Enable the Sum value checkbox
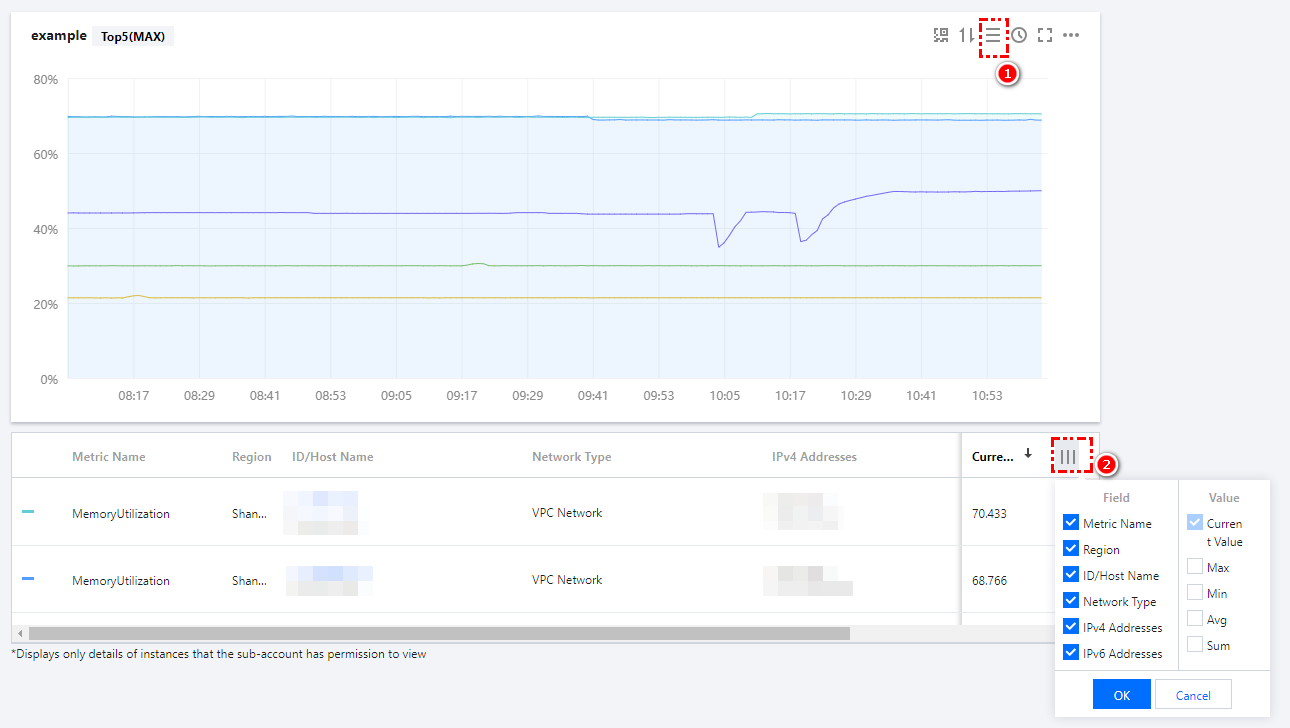The width and height of the screenshot is (1290, 728). (1195, 644)
